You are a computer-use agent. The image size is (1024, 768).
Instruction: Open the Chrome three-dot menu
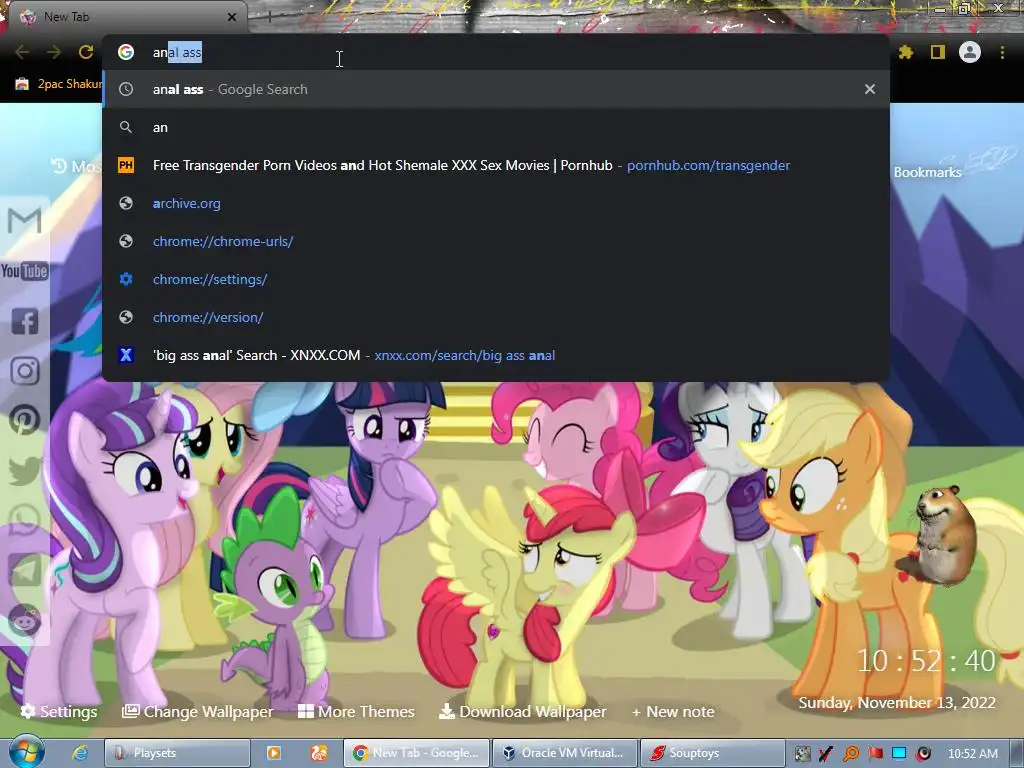click(x=1002, y=52)
